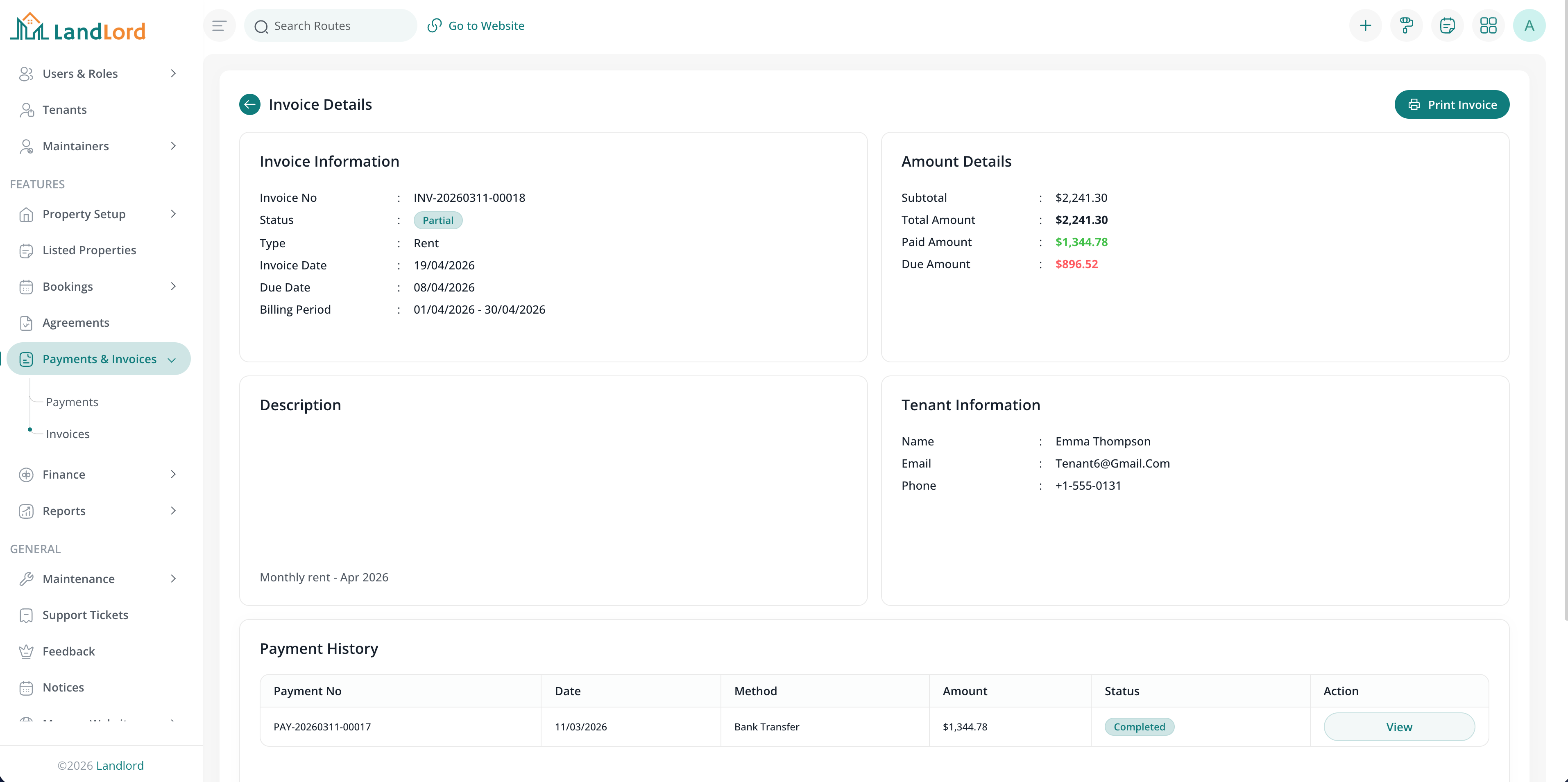Open the Tenants menu item

click(65, 110)
